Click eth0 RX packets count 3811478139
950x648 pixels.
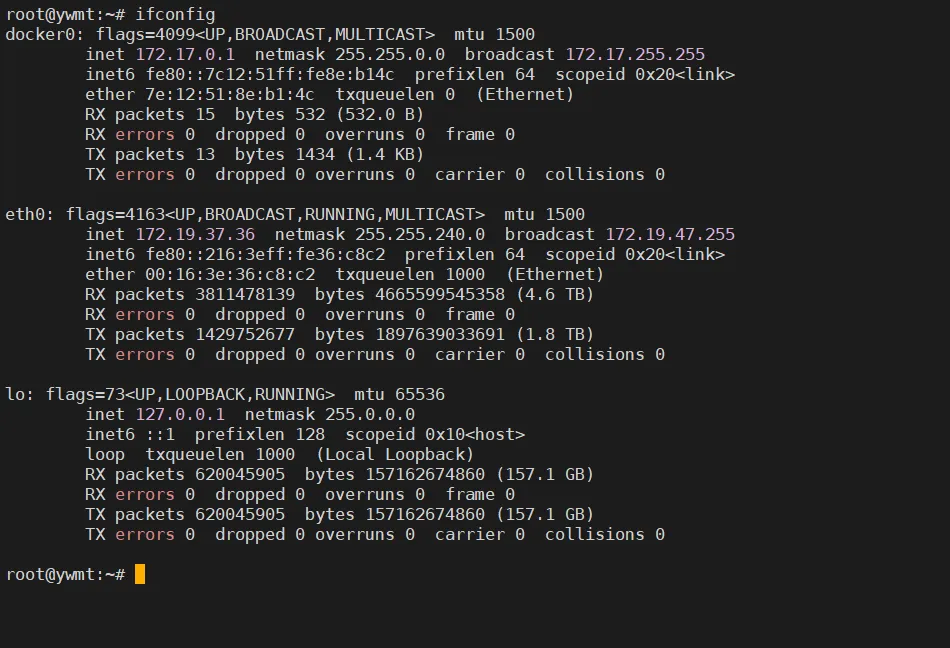pyautogui.click(x=245, y=294)
